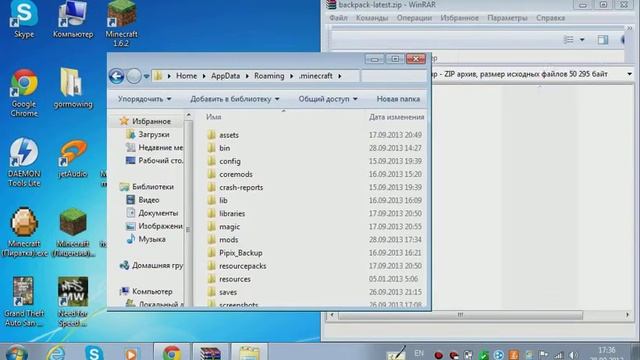The height and width of the screenshot is (360, 640).
Task: Open the recent locations dropdown arrow
Action: tap(147, 76)
